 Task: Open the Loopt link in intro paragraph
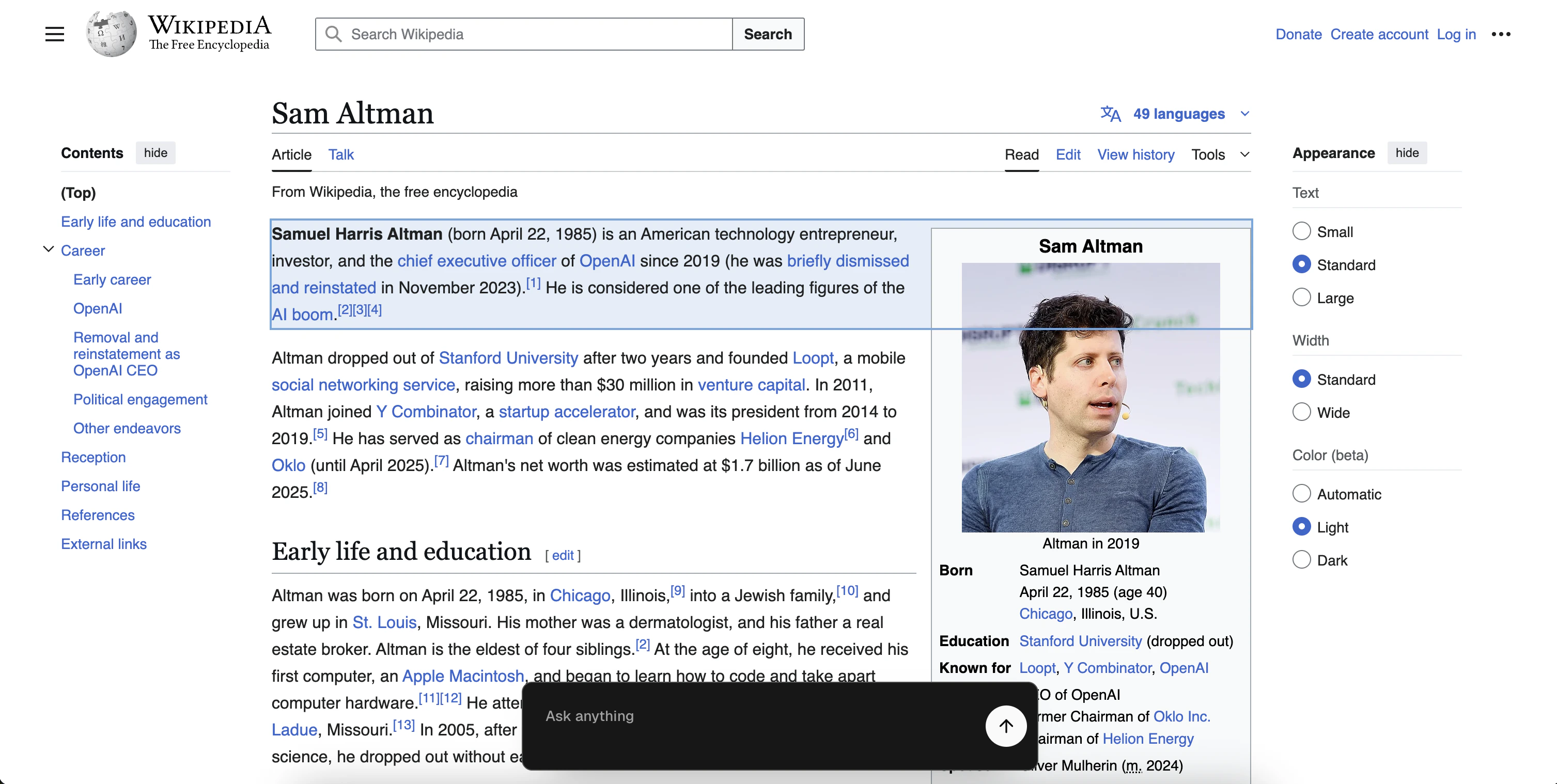813,358
